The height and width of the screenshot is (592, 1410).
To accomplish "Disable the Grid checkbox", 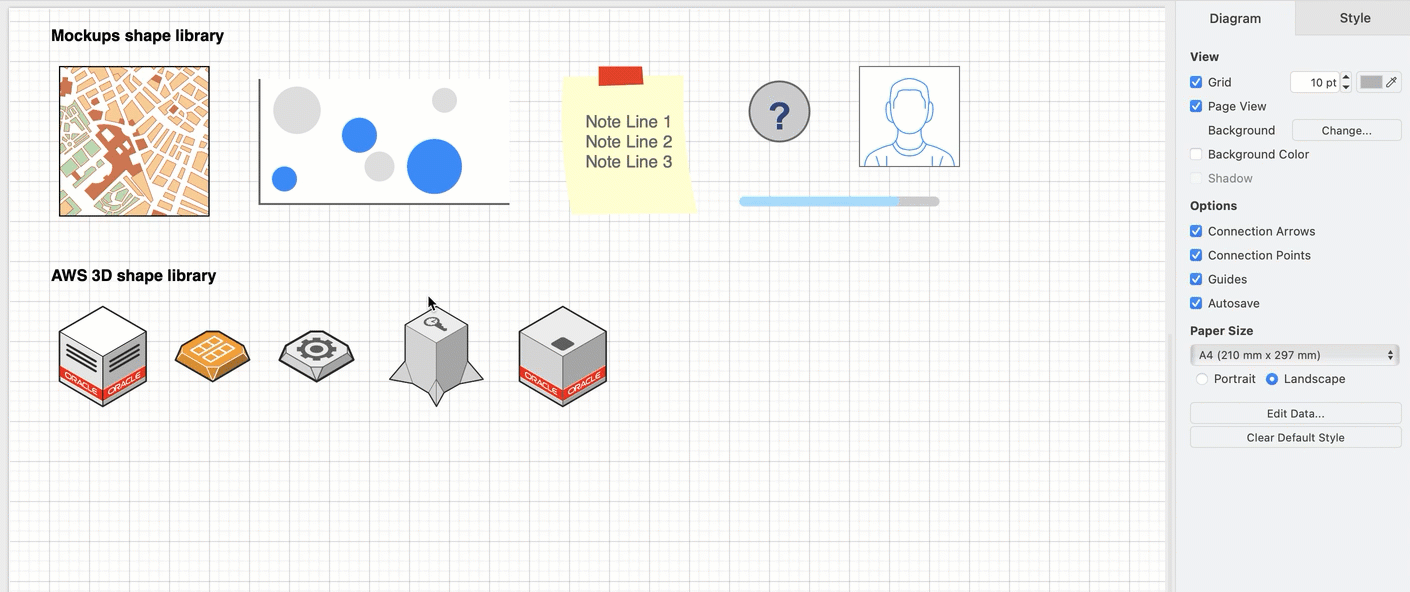I will click(x=1196, y=82).
